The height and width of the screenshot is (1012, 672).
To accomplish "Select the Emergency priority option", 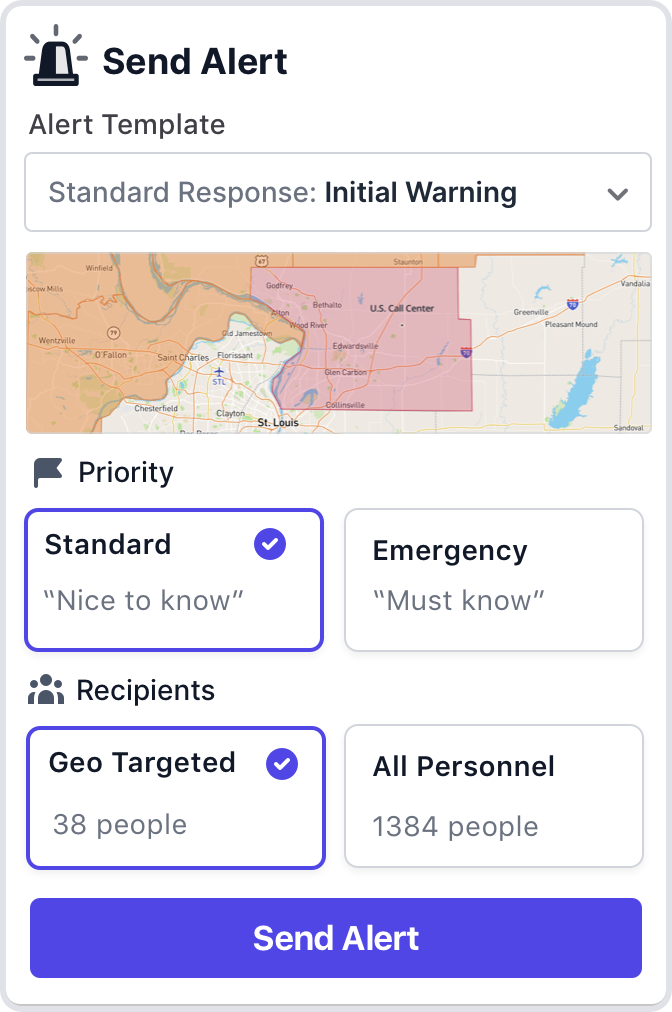I will coord(493,580).
